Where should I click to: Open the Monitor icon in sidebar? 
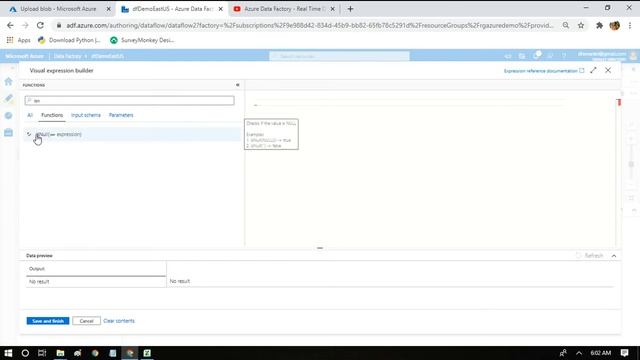tap(8, 116)
